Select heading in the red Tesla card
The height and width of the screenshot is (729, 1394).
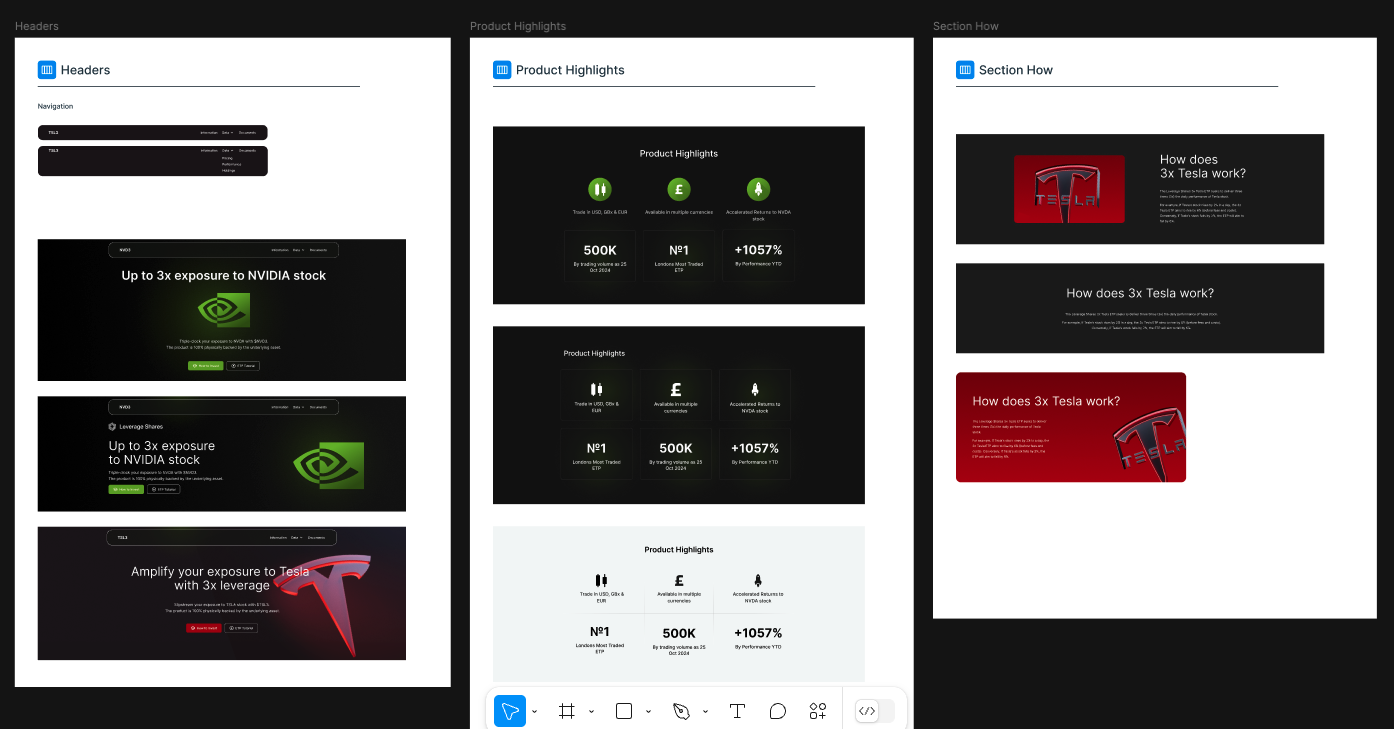[x=1046, y=401]
